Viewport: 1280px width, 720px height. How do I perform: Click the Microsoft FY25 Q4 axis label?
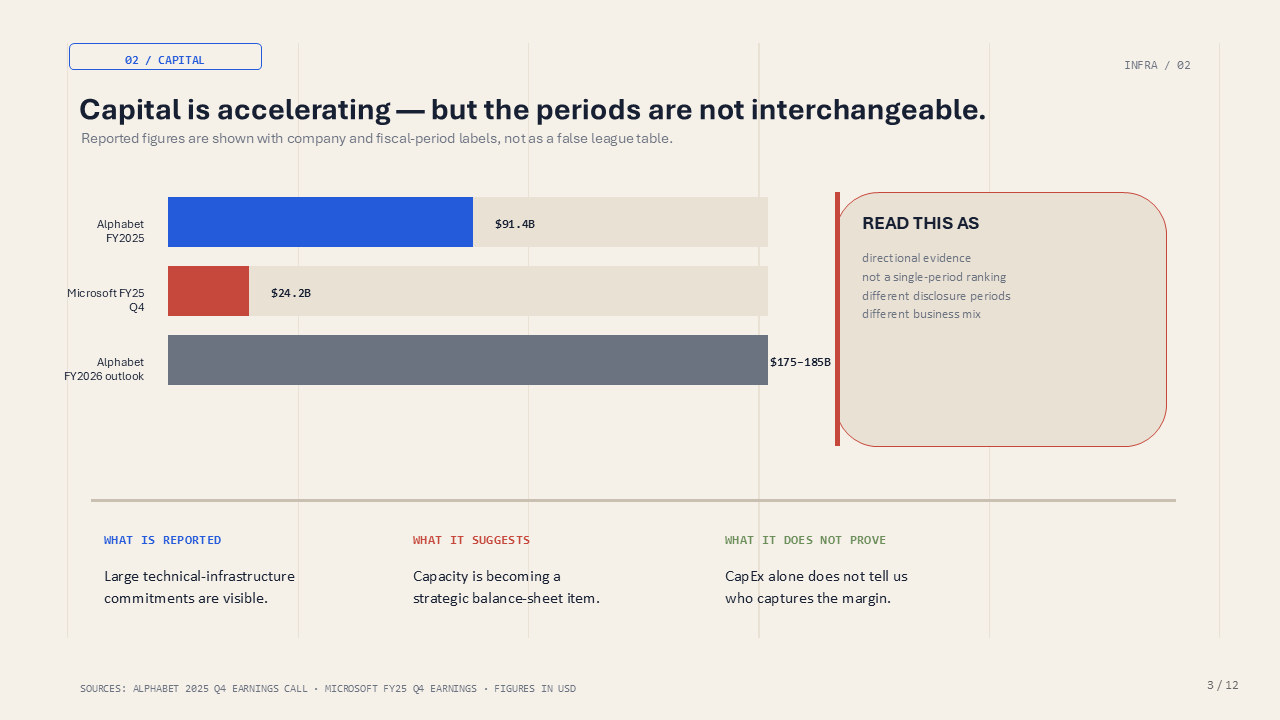point(105,300)
